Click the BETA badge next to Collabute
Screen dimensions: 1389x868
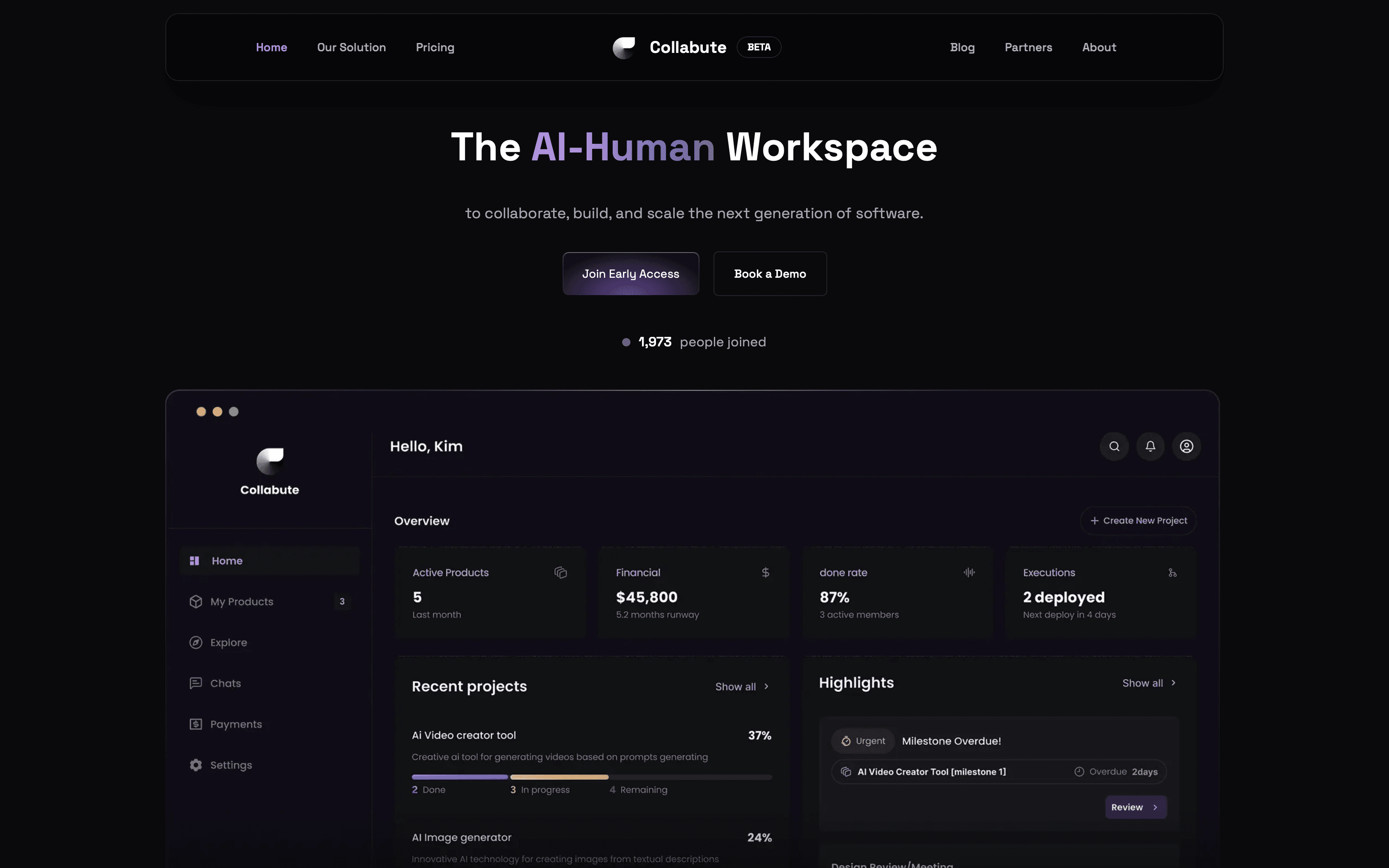click(x=759, y=47)
